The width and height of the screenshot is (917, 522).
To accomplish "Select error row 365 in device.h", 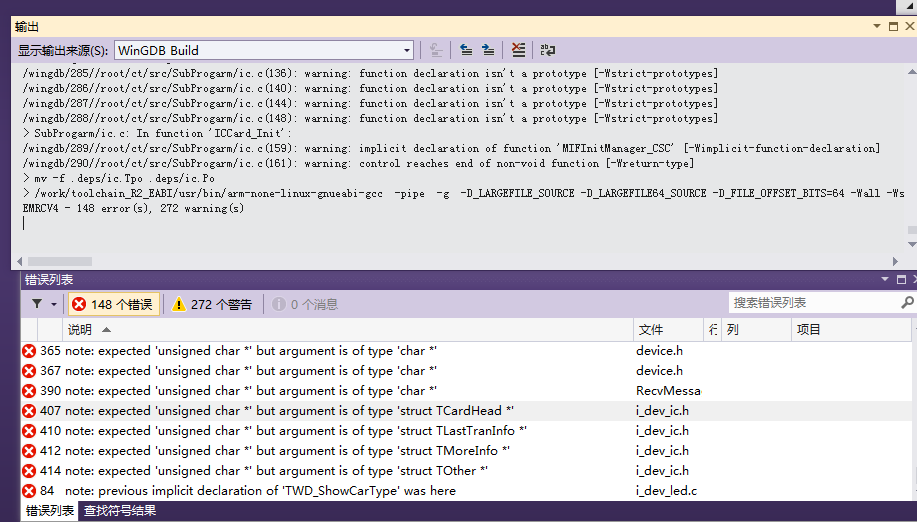I will [x=466, y=351].
